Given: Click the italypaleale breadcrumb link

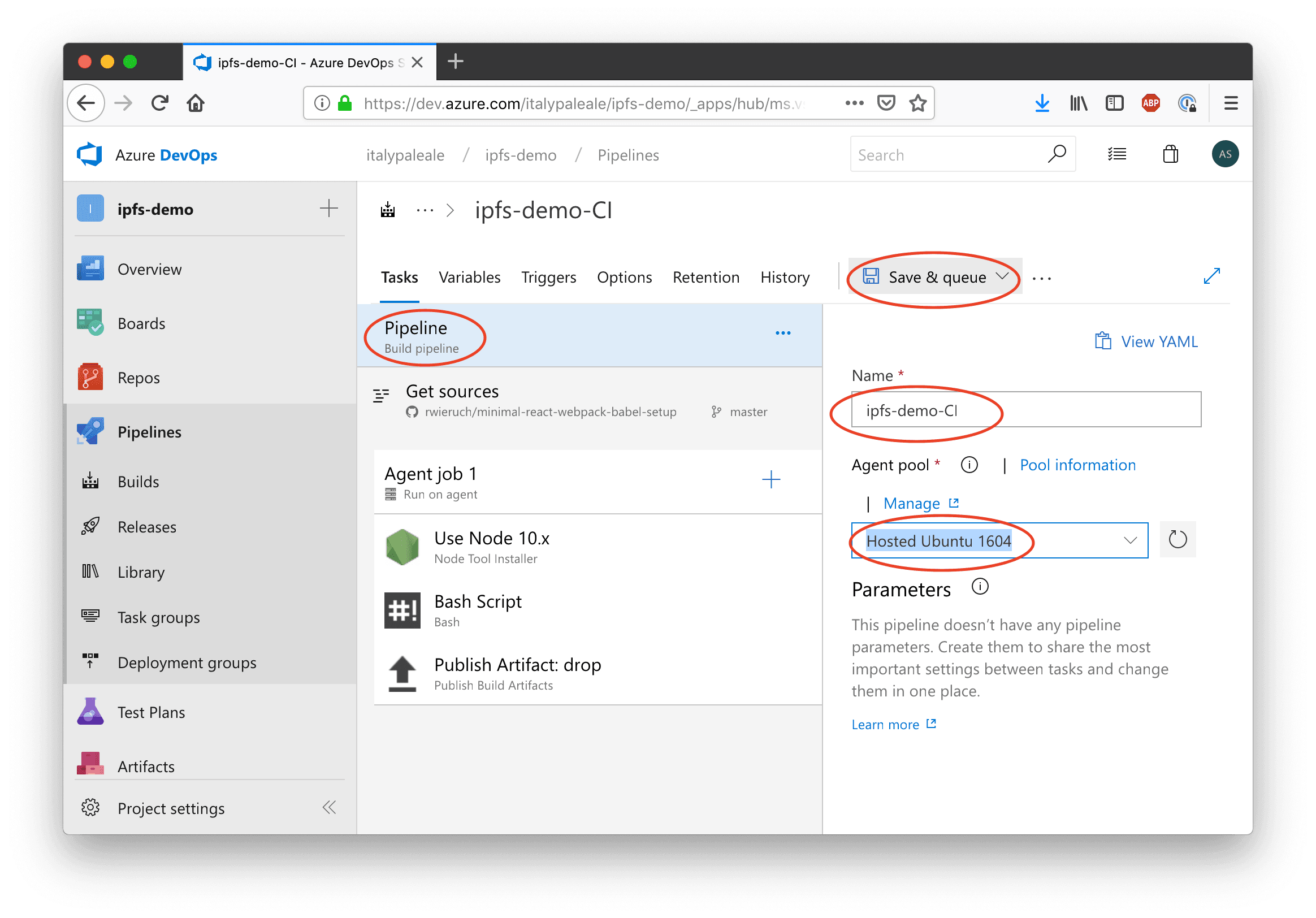Looking at the screenshot, I should point(405,155).
